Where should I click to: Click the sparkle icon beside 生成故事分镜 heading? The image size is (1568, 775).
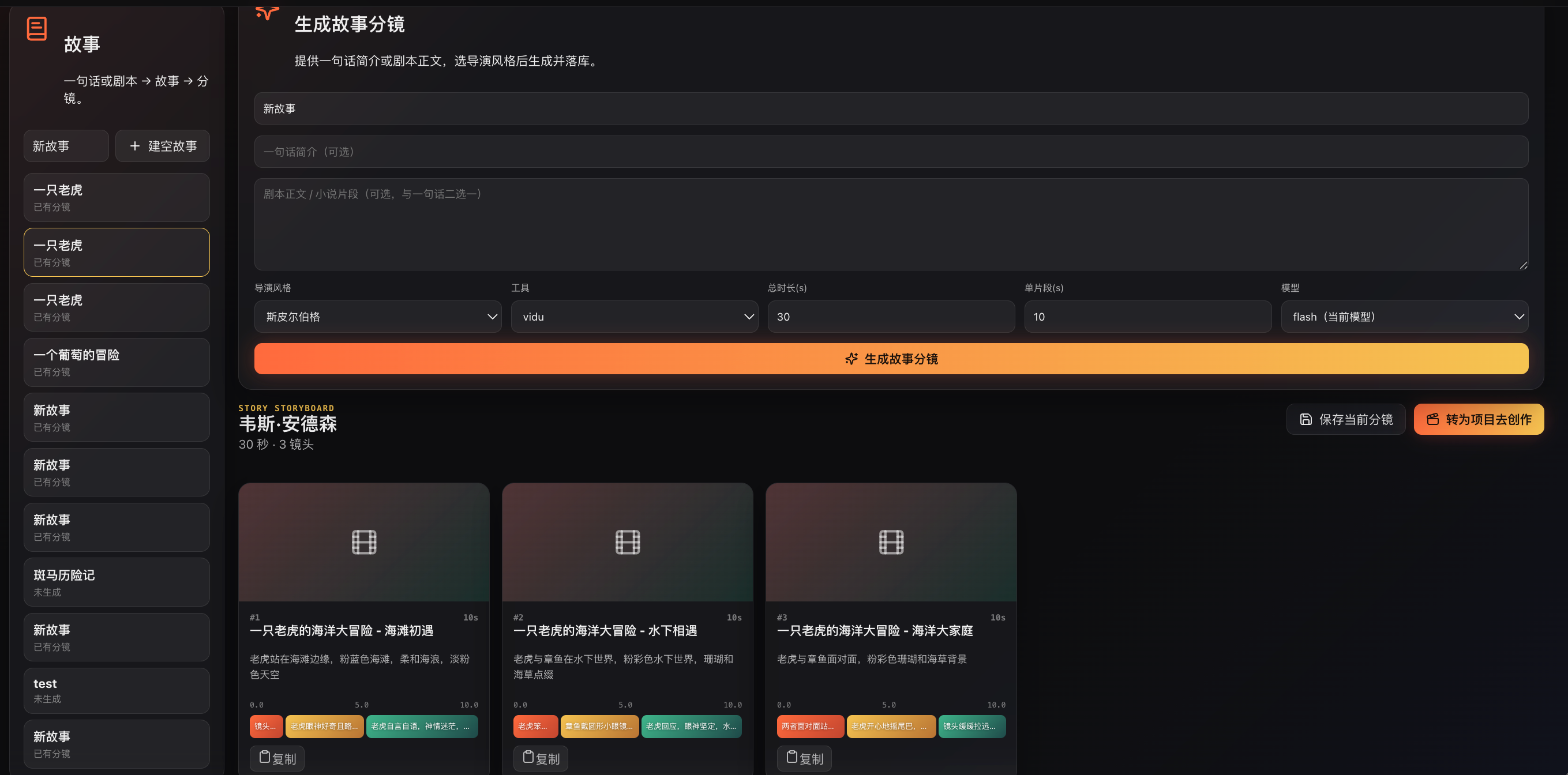click(x=267, y=12)
